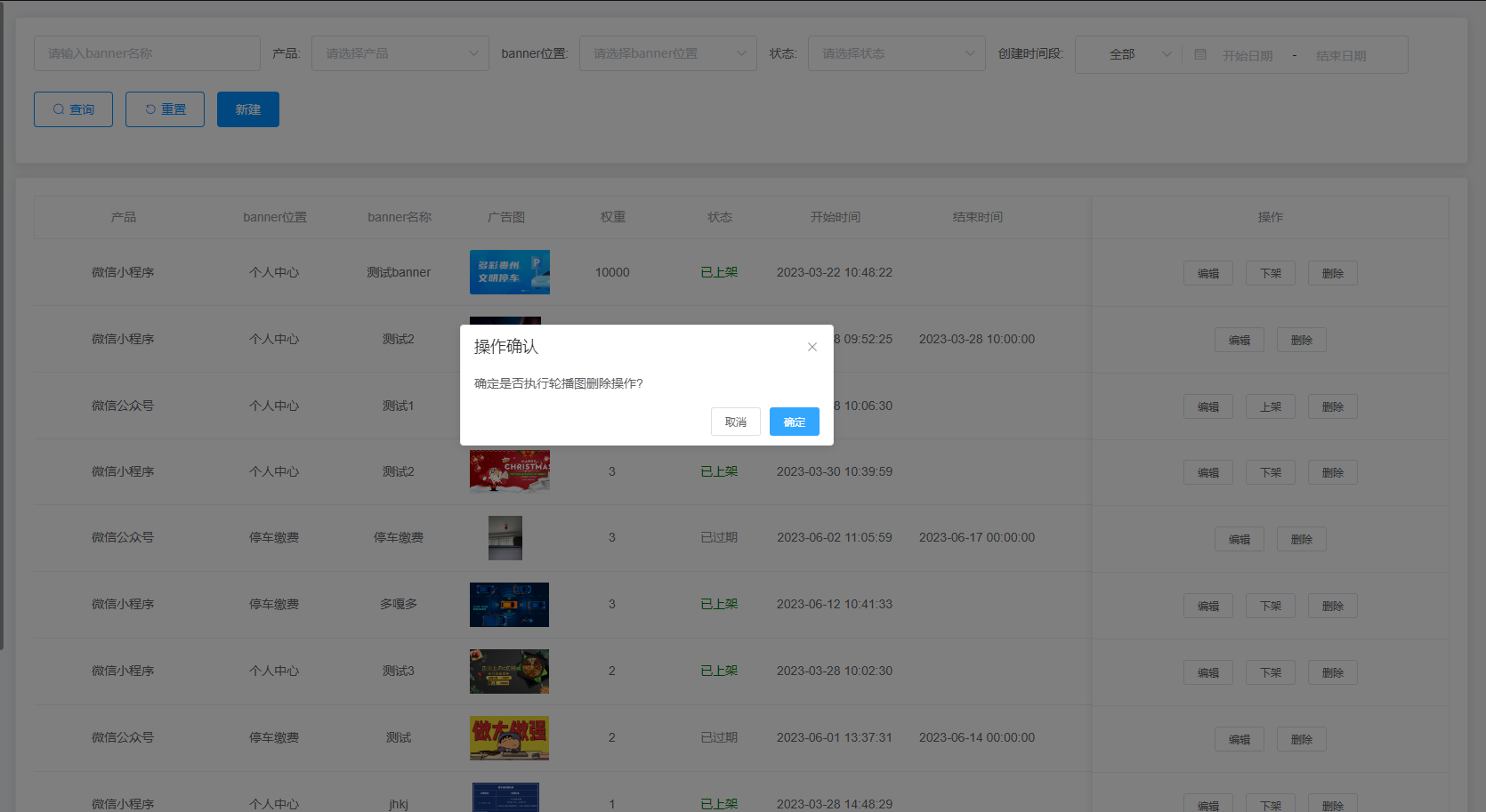This screenshot has width=1486, height=812.
Task: Edit the 停车缴费 banner row
Action: click(1239, 539)
